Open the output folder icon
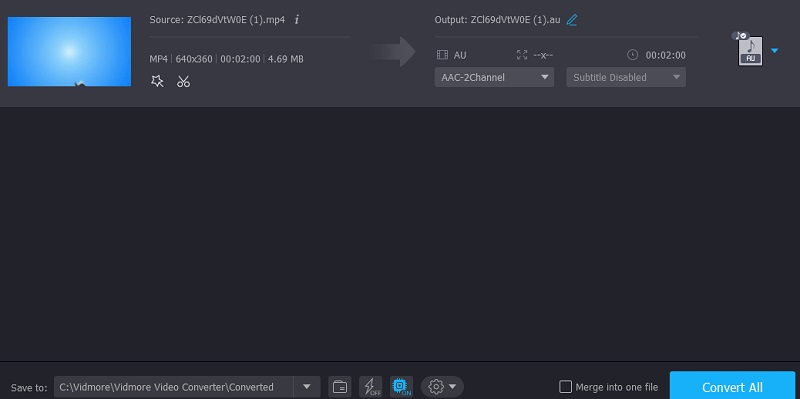This screenshot has height=399, width=800. (340, 387)
